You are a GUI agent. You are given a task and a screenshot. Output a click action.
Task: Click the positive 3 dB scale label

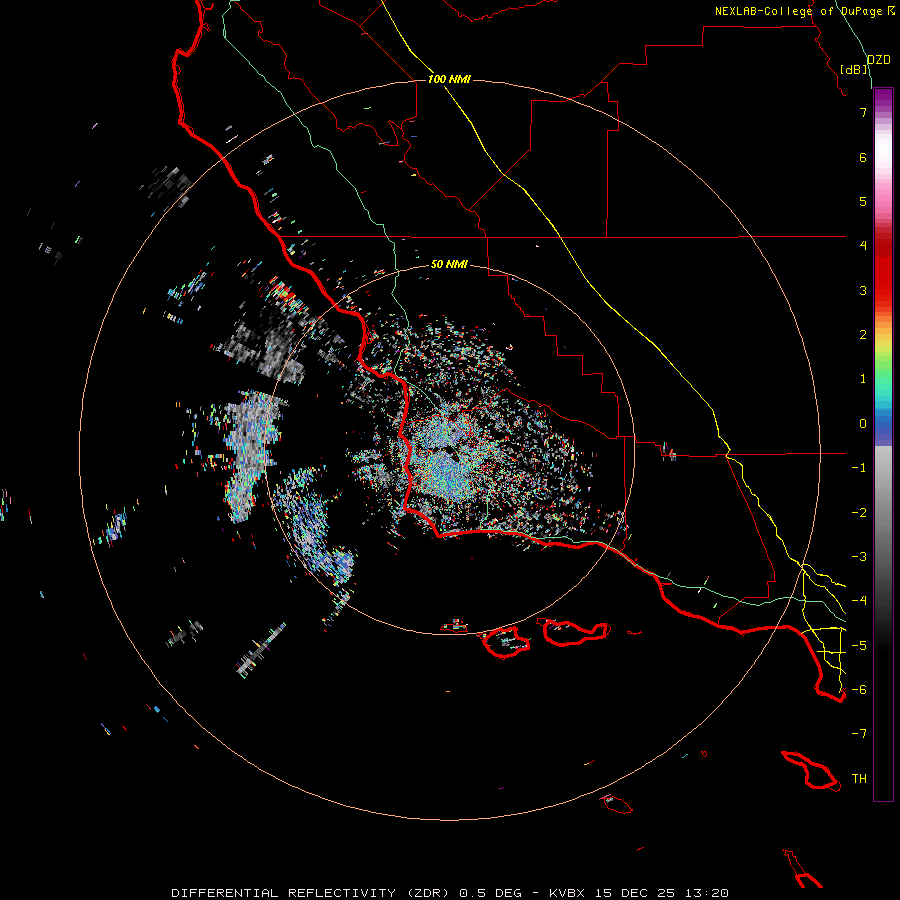point(863,290)
